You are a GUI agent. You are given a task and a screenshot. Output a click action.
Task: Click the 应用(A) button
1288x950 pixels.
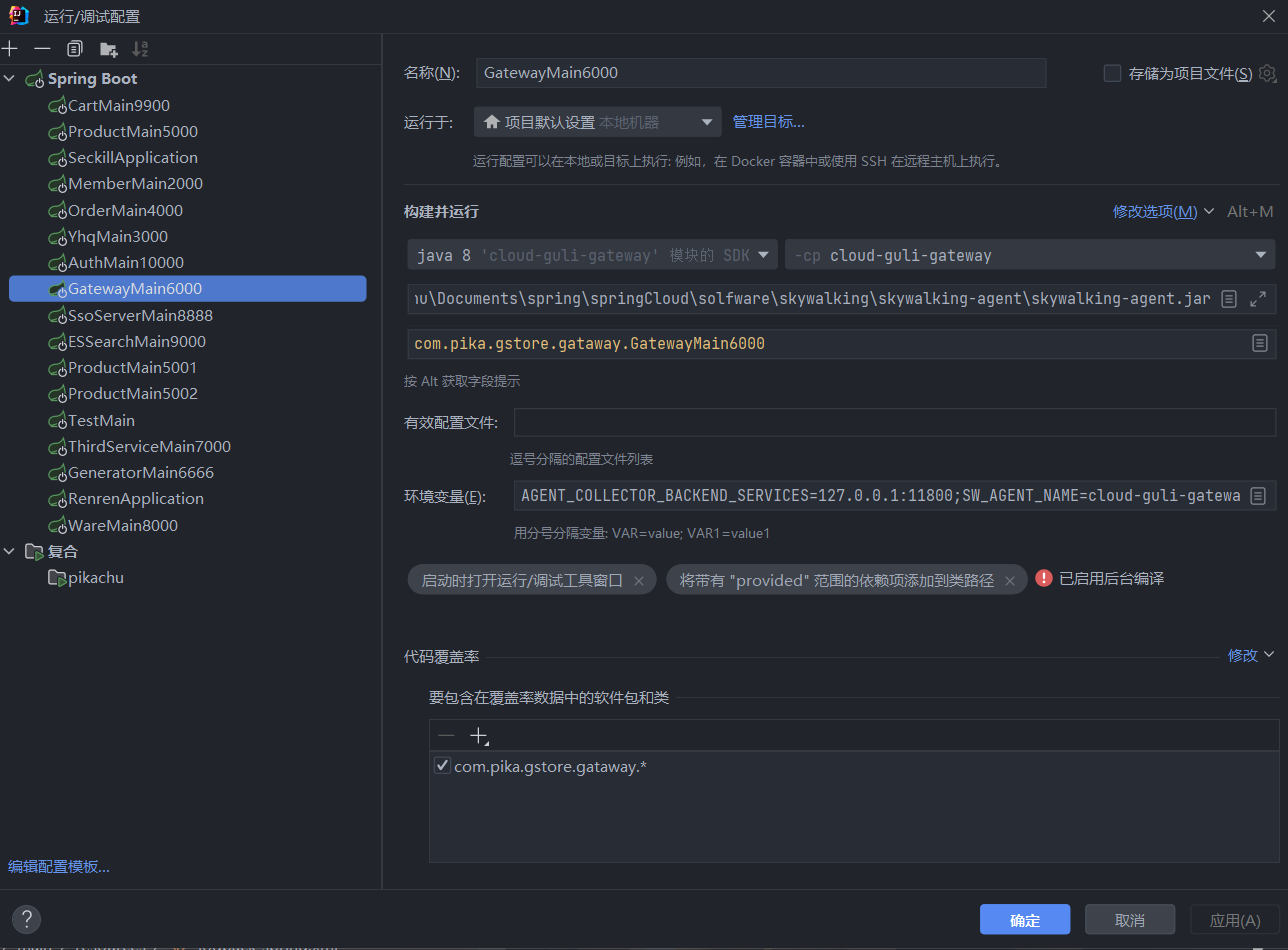(1235, 920)
